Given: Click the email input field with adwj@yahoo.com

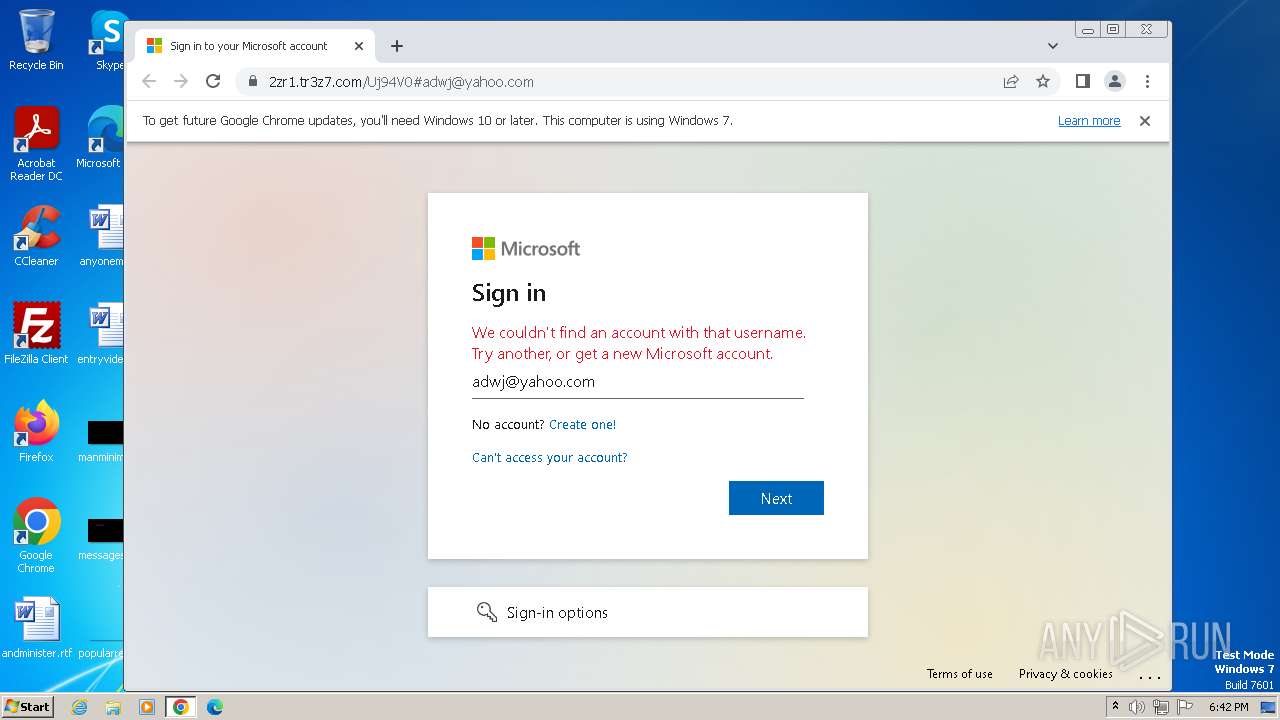Looking at the screenshot, I should [x=638, y=382].
